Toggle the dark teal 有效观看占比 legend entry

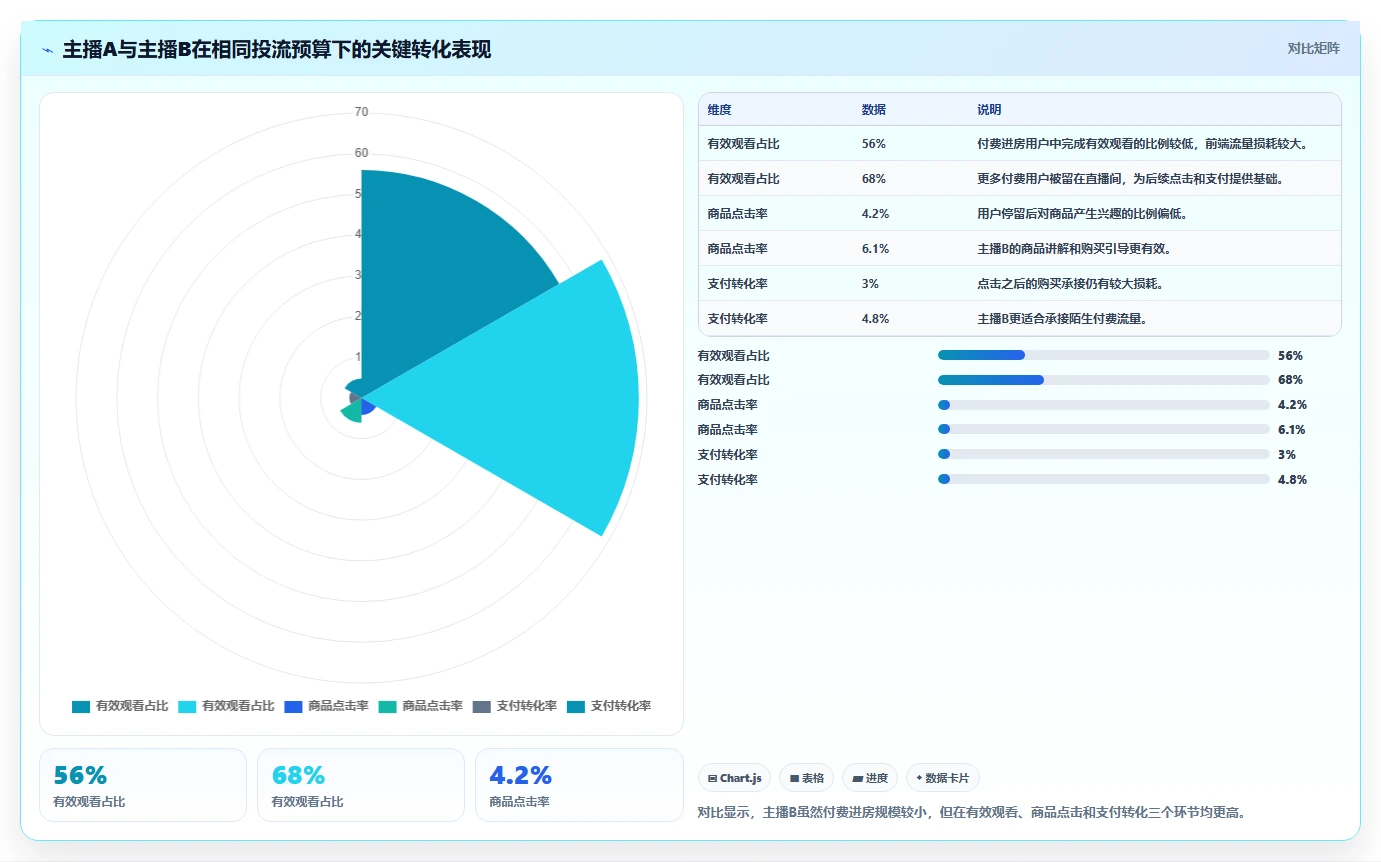coord(120,706)
